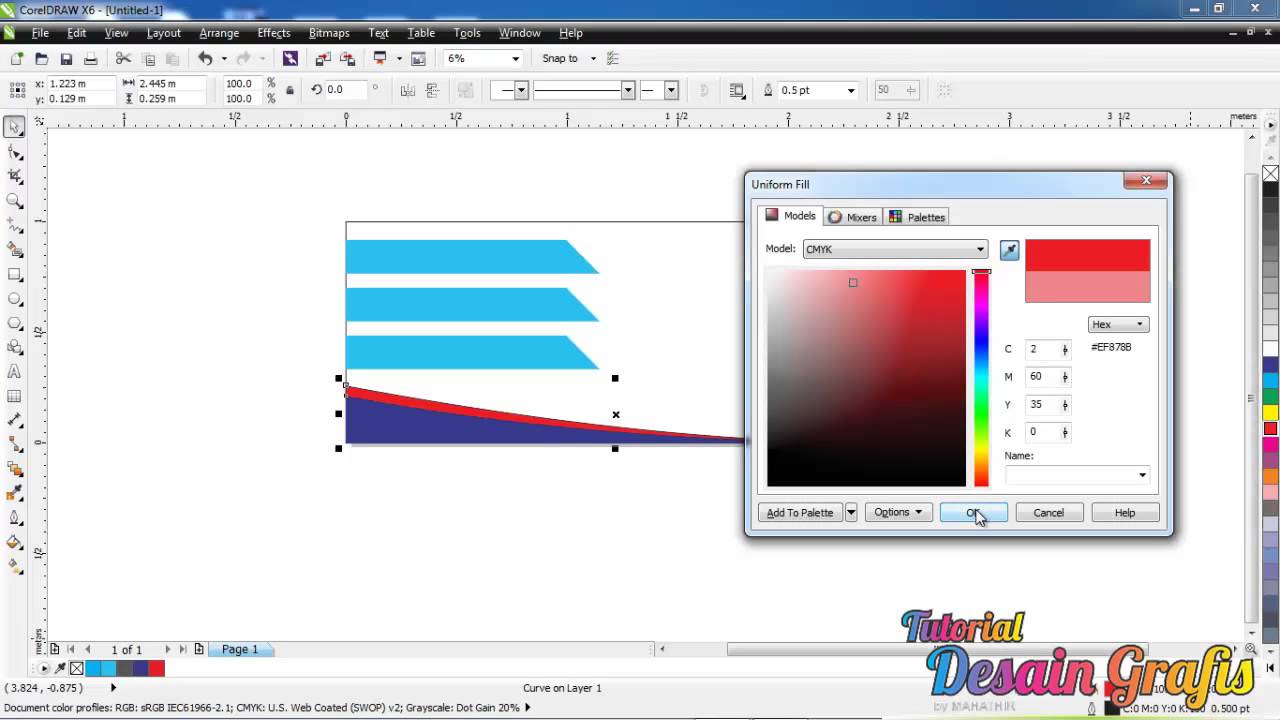The width and height of the screenshot is (1280, 720).
Task: Select the Ellipse tool
Action: 15,299
